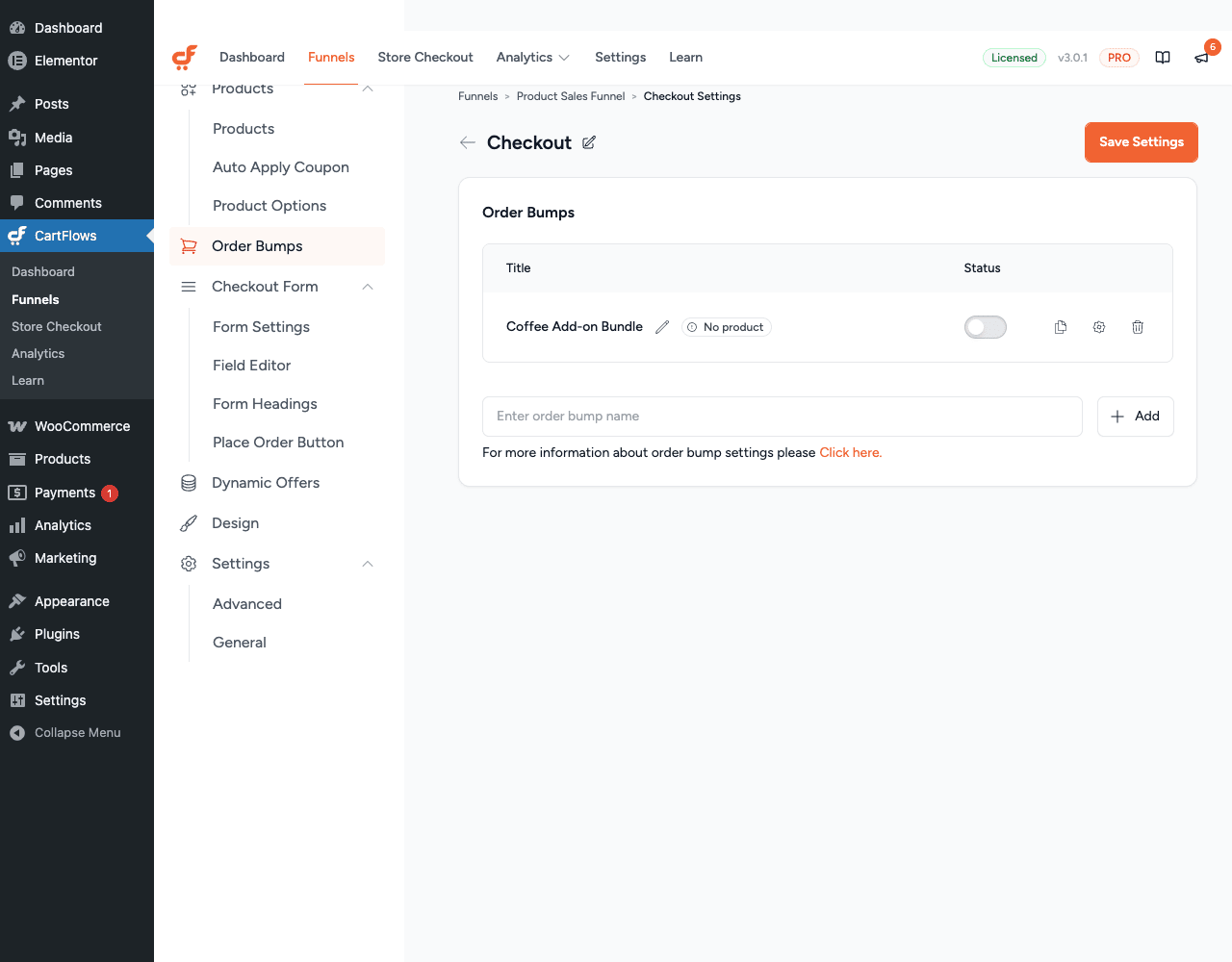Open the knowledge base book icon
This screenshot has width=1232, height=962.
point(1163,58)
